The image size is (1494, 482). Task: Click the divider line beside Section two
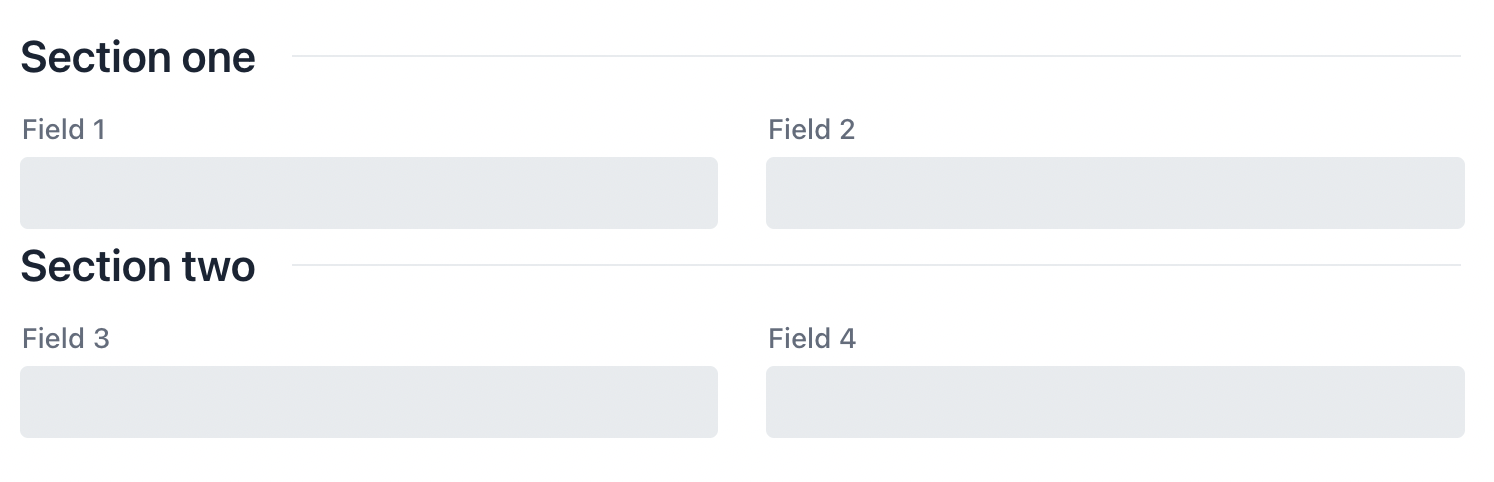(x=876, y=265)
